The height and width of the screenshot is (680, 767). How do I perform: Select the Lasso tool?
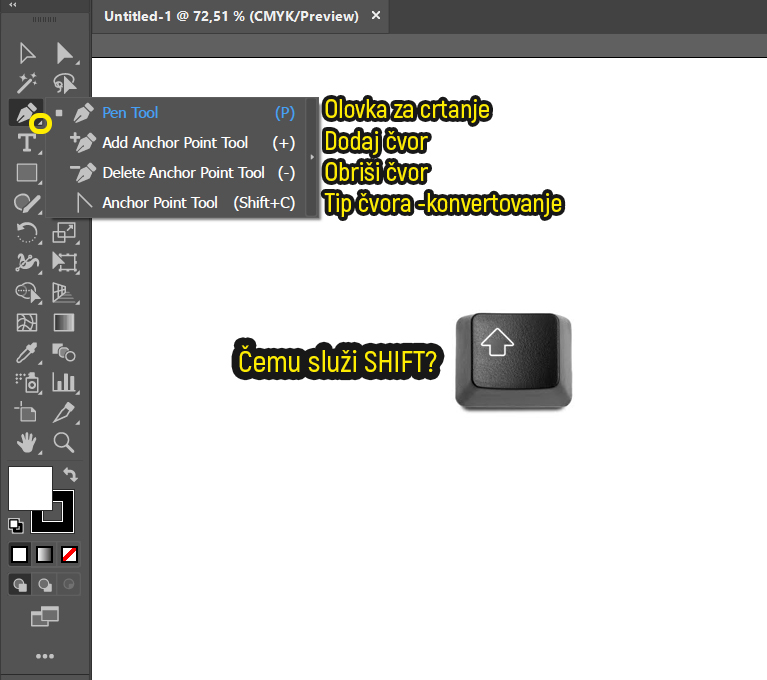click(65, 83)
